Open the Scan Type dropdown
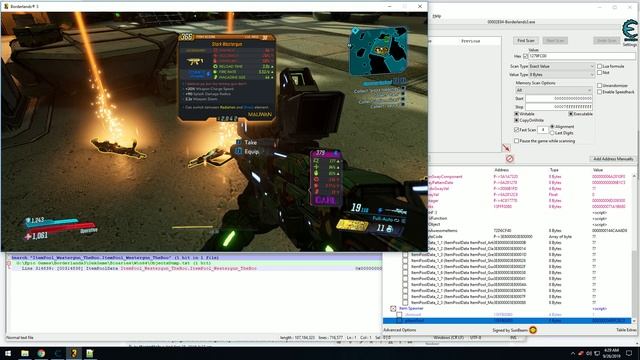 [x=561, y=66]
